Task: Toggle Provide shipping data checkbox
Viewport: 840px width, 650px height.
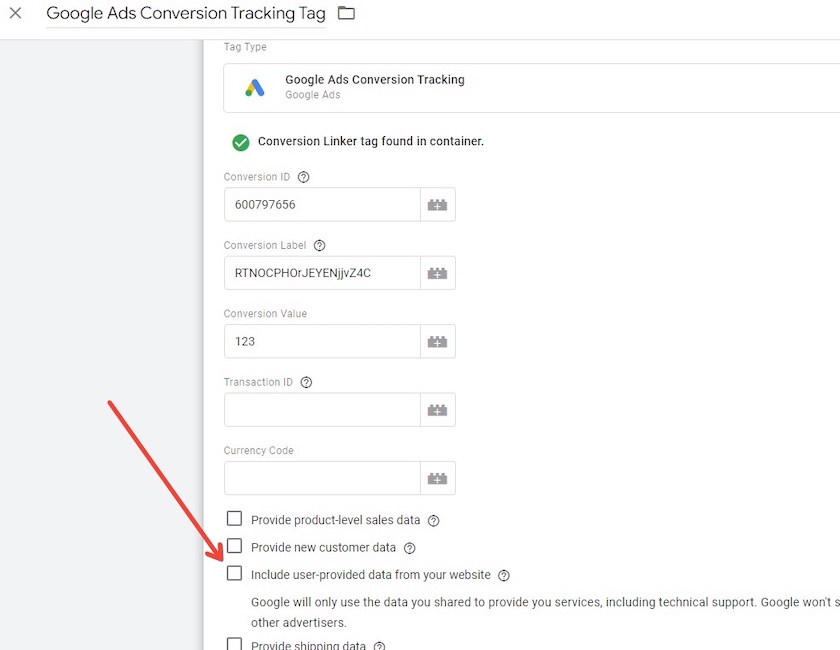Action: 235,645
